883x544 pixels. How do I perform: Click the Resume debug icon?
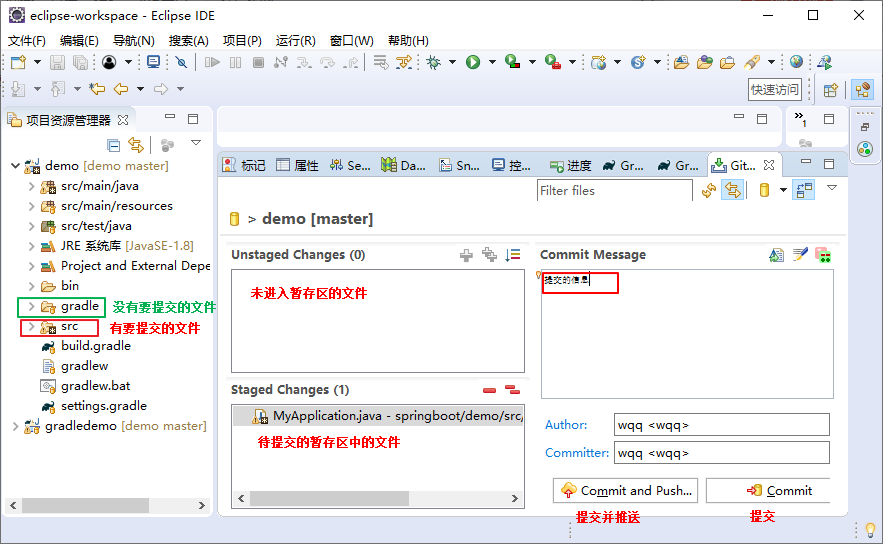(212, 62)
